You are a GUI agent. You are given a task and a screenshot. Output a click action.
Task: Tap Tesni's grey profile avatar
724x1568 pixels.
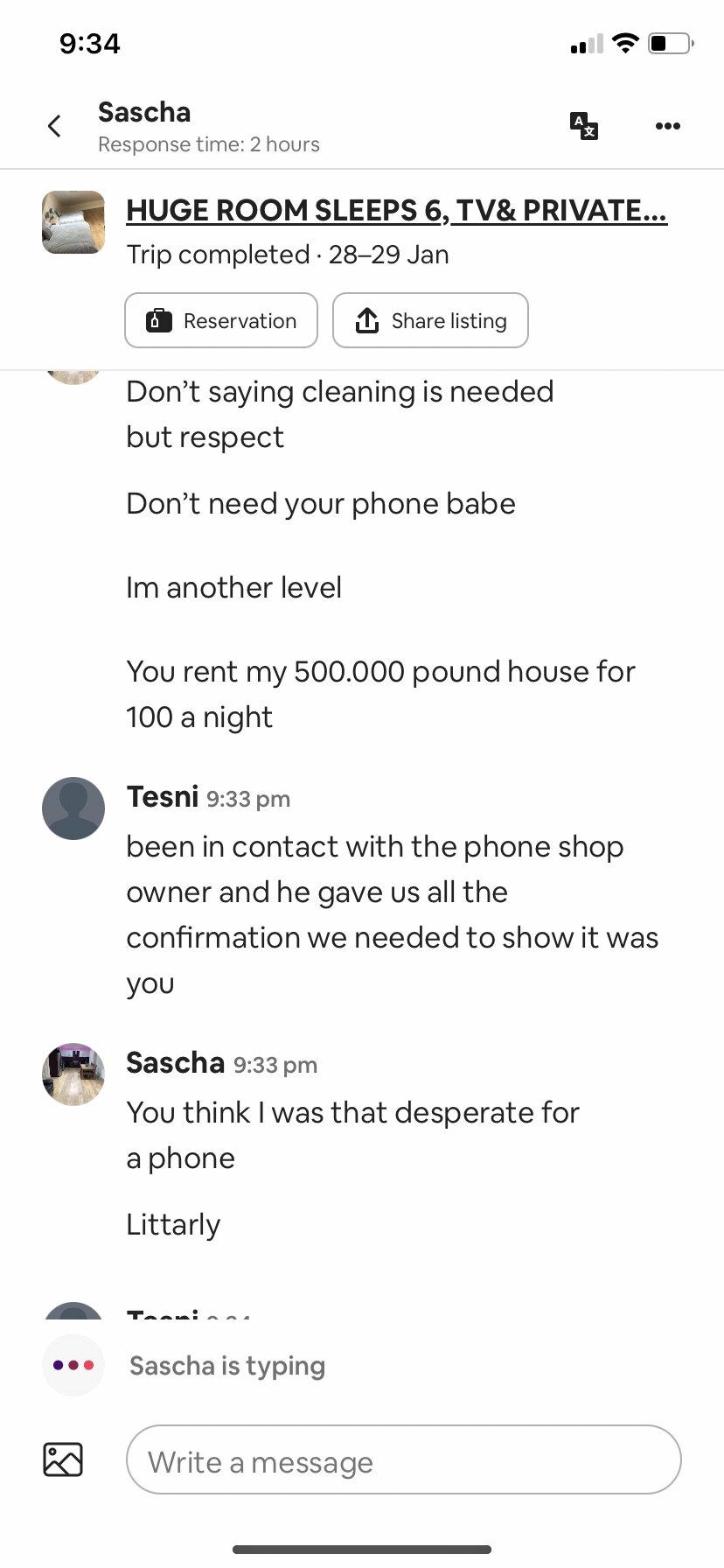point(73,808)
